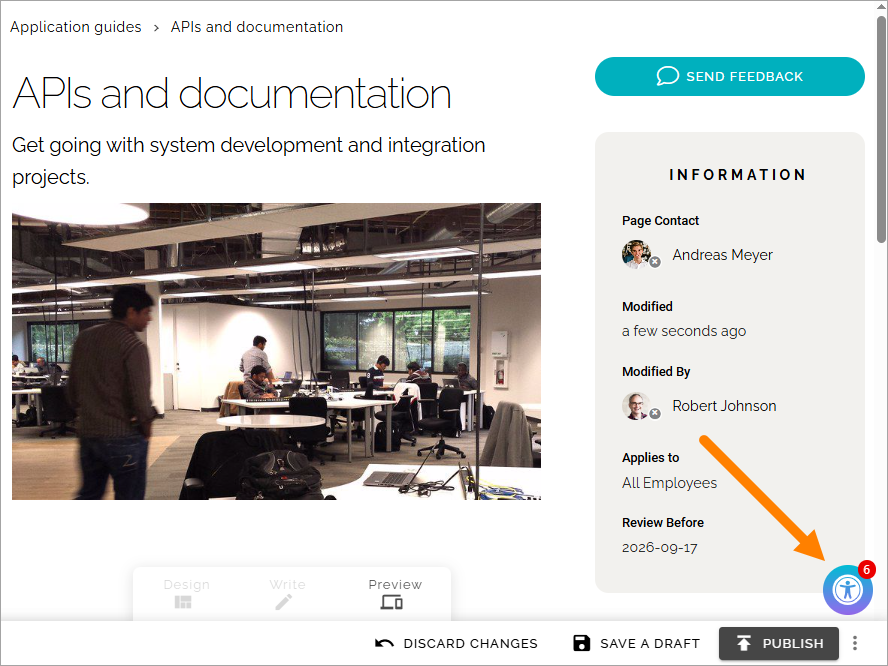Switch to the Preview tab
The width and height of the screenshot is (888, 666).
click(395, 594)
